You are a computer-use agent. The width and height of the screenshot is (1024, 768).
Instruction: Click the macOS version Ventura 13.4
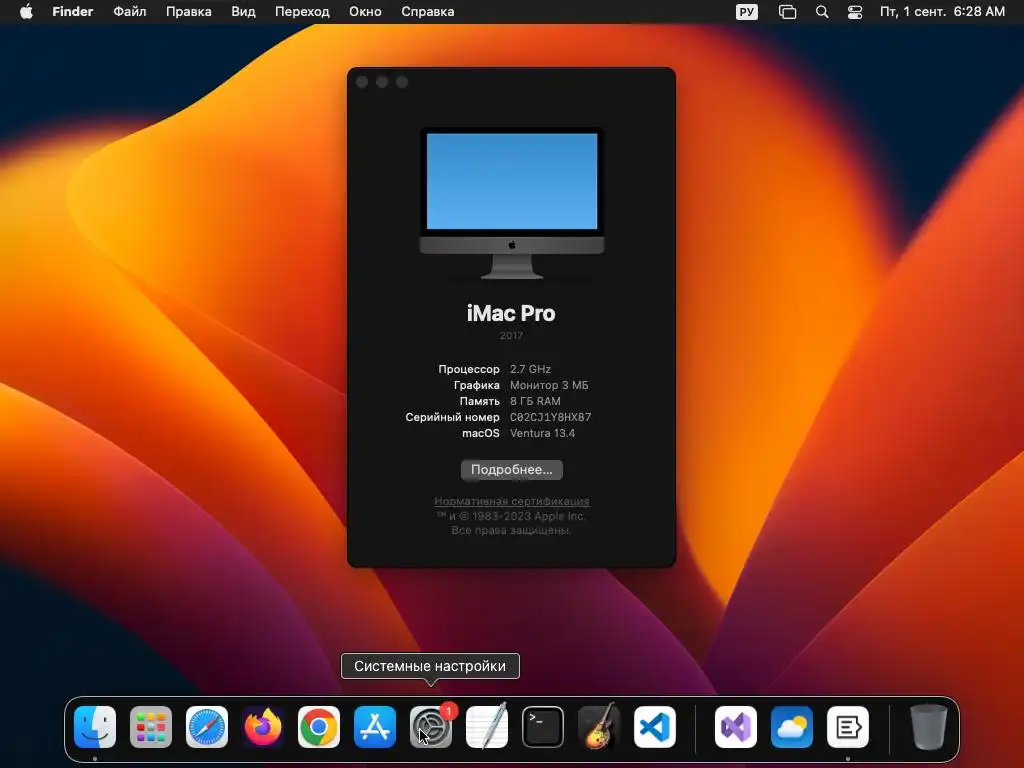tap(543, 433)
